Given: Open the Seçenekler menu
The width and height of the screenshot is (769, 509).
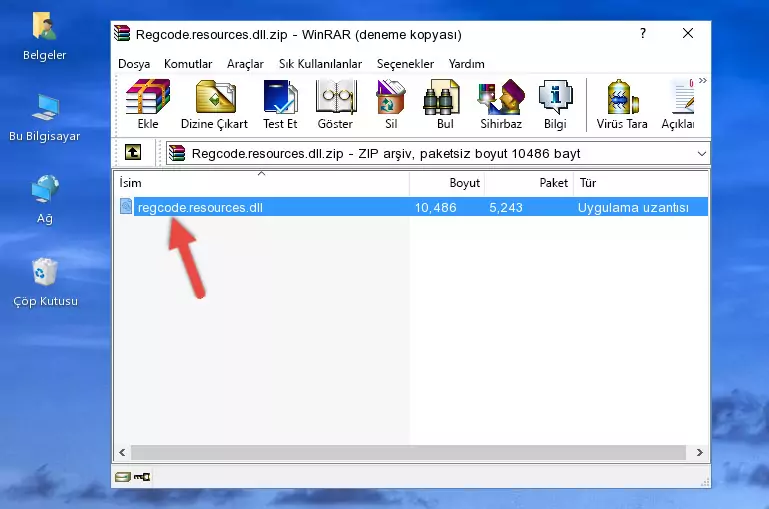Looking at the screenshot, I should 405,64.
